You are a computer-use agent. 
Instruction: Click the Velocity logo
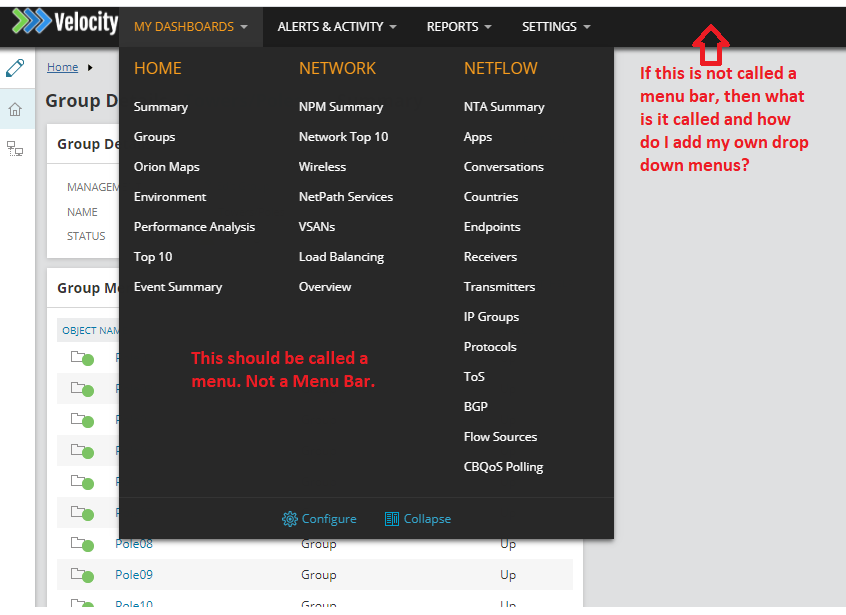coord(65,23)
